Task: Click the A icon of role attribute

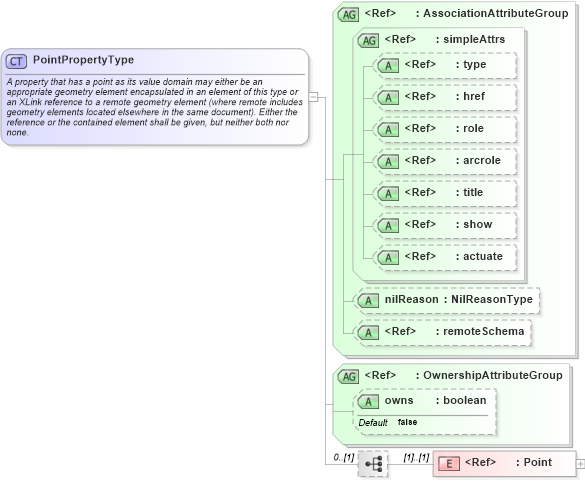Action: (x=388, y=129)
